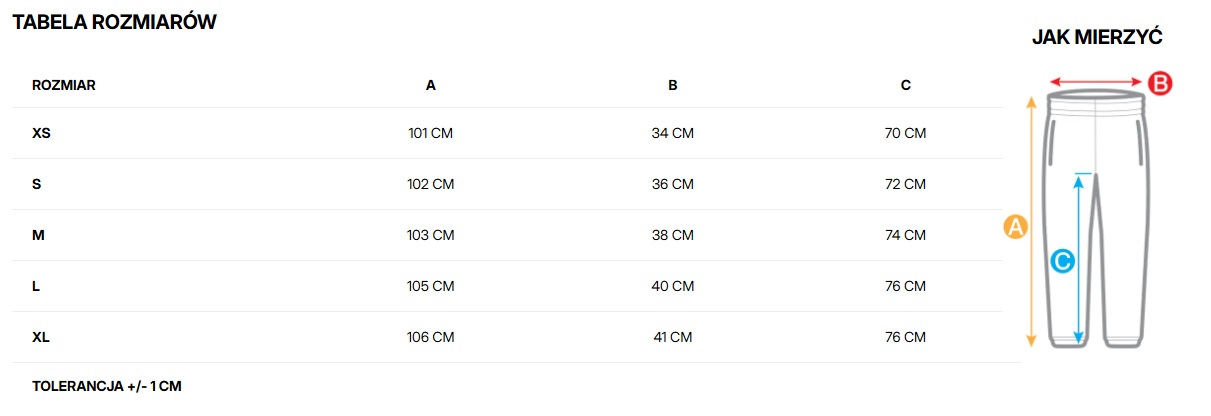Click the 74 CM value for size M

click(x=906, y=235)
